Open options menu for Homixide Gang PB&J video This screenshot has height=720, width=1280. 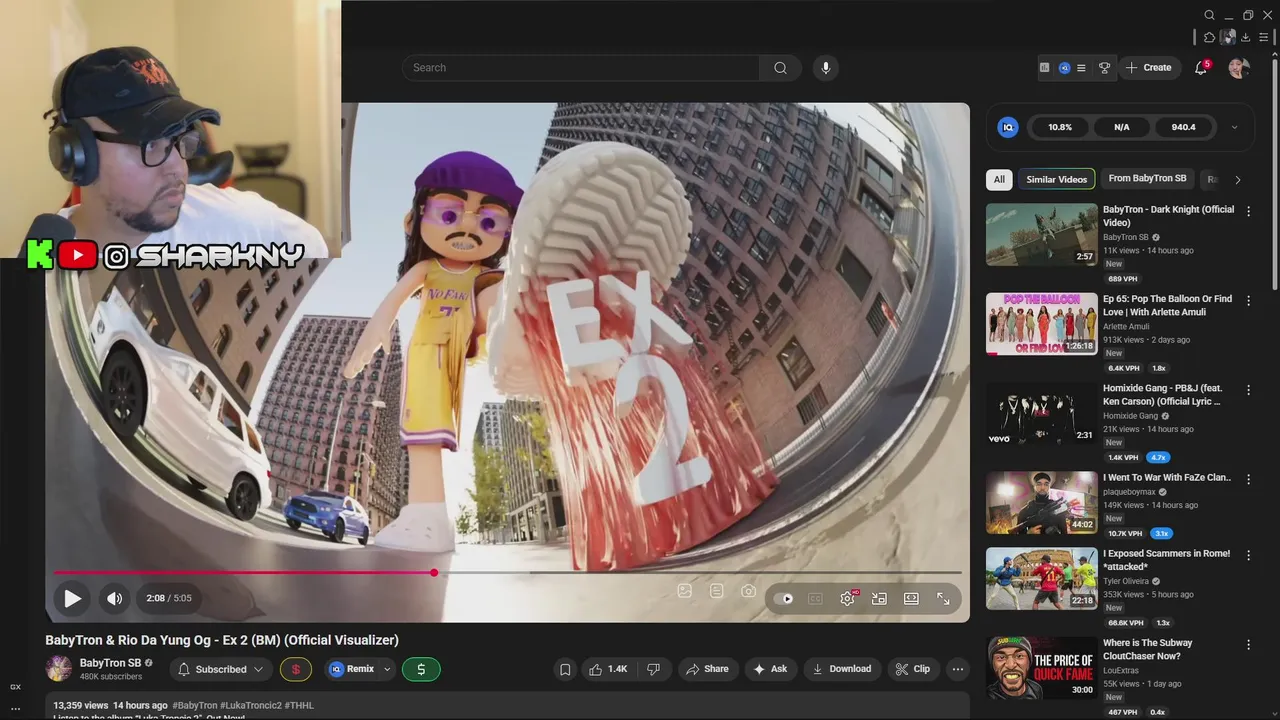tap(1248, 390)
